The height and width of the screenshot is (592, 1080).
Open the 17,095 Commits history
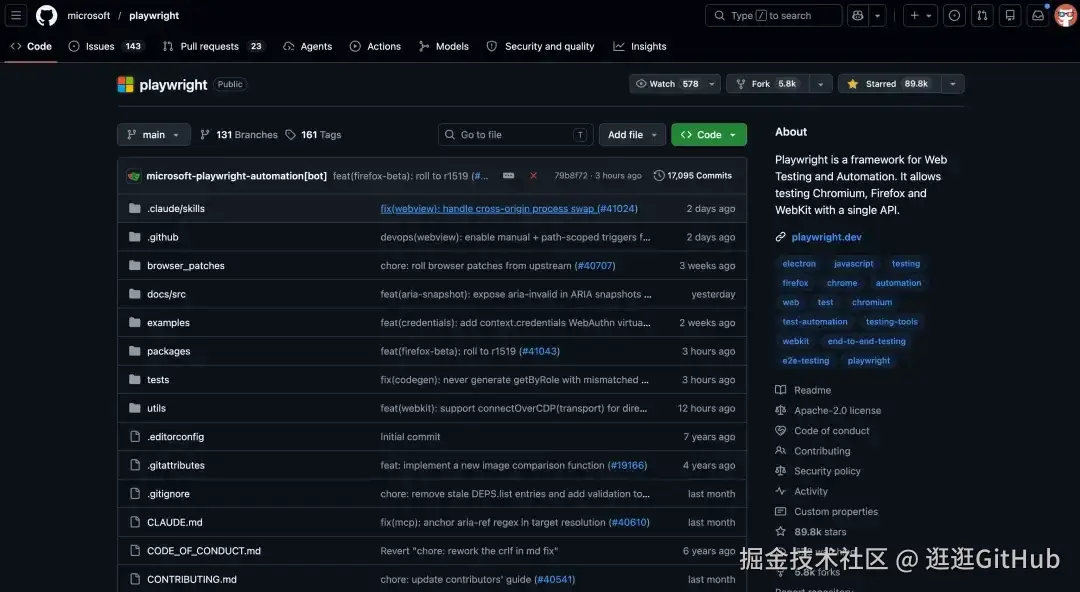tap(693, 176)
